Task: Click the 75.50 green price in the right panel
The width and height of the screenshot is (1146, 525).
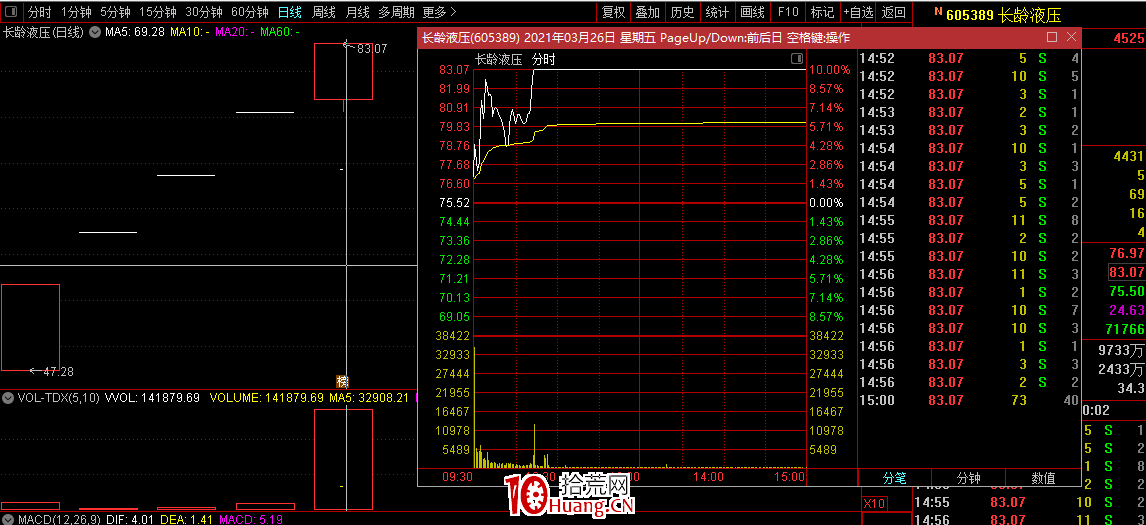Action: coord(1126,290)
